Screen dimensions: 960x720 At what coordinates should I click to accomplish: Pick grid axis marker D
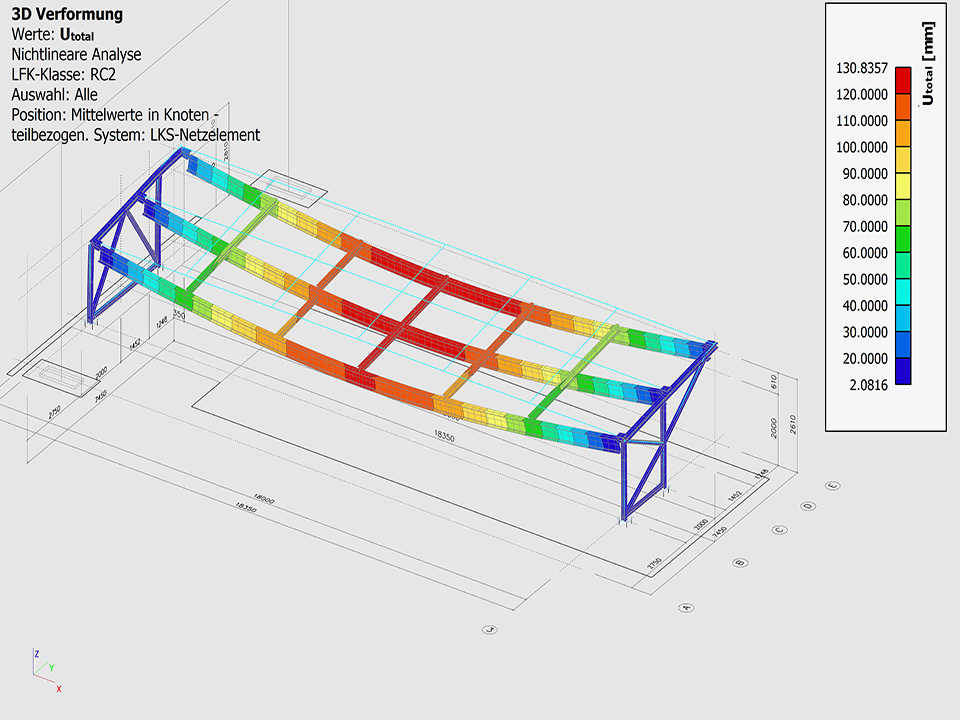(x=809, y=506)
